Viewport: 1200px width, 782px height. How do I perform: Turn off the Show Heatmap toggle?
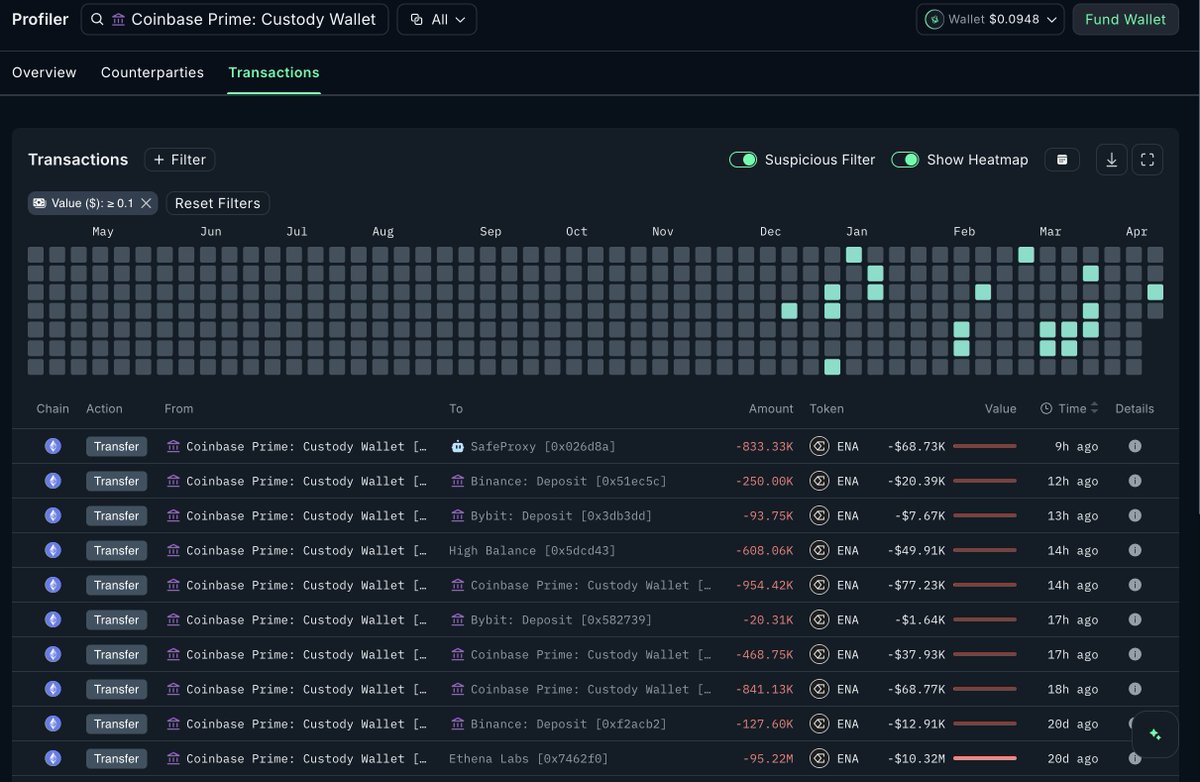coord(905,160)
